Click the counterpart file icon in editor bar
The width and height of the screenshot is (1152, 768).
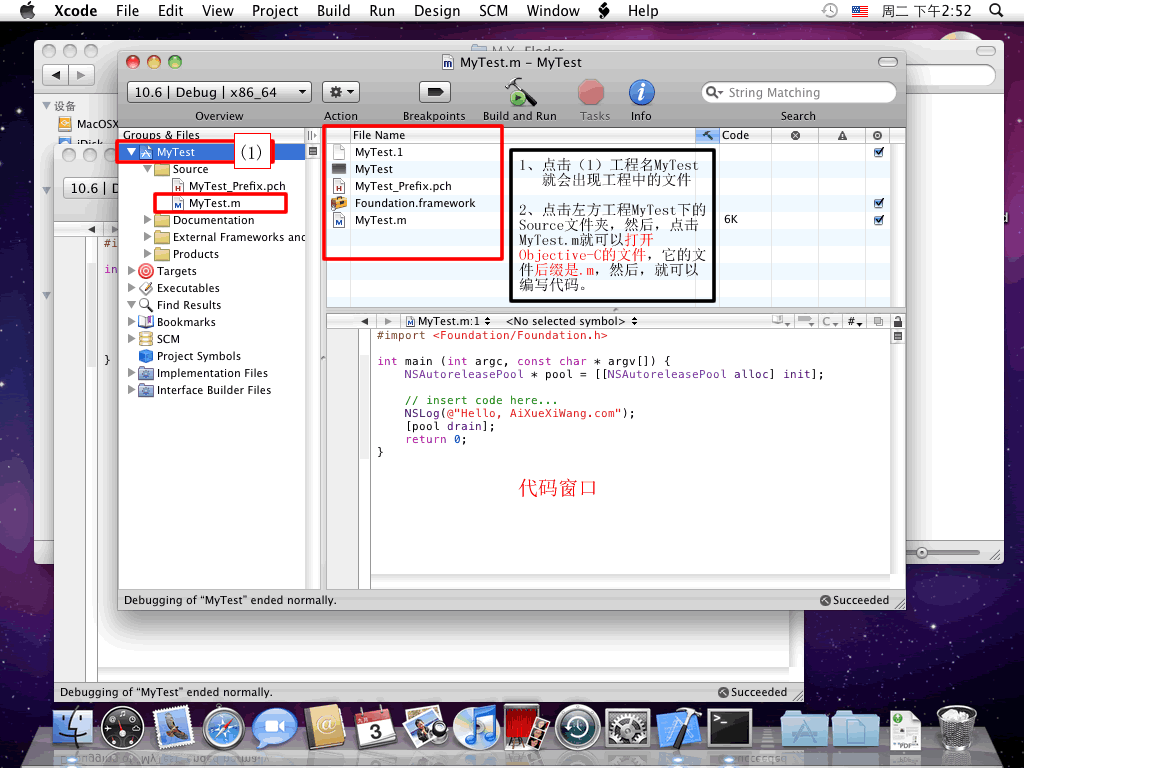point(878,321)
